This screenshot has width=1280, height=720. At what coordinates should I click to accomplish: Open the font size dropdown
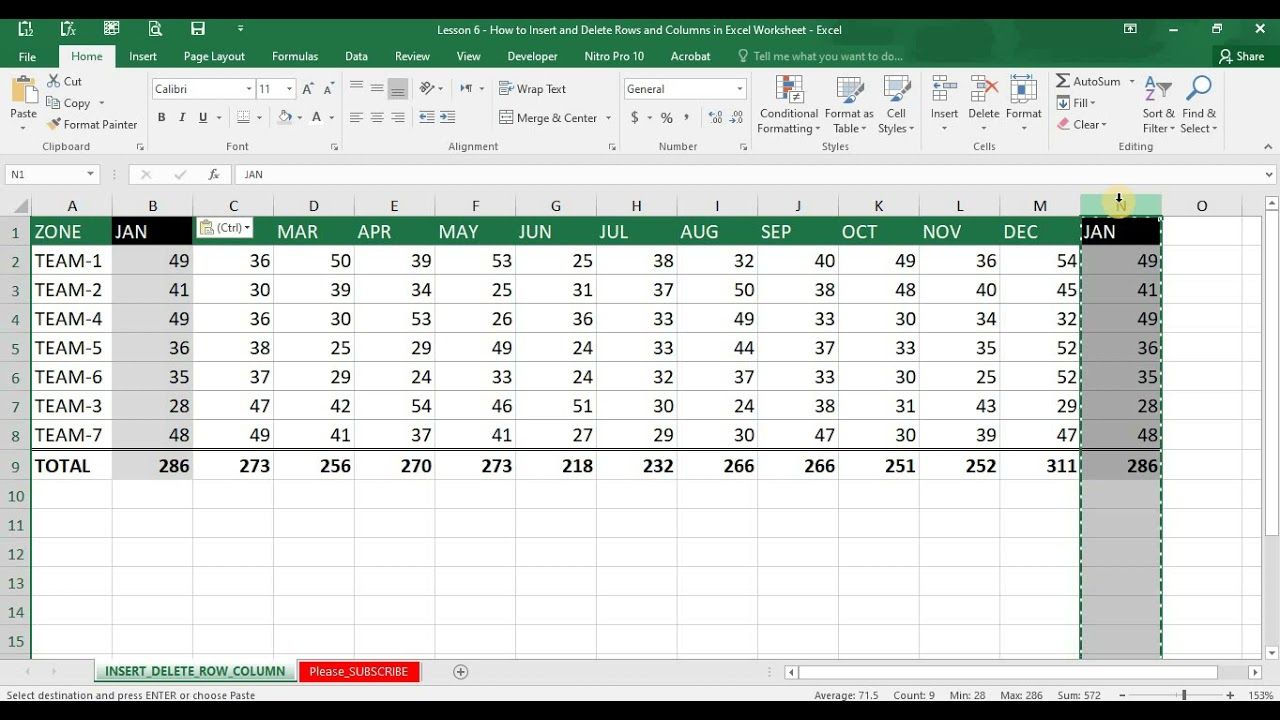[x=289, y=89]
